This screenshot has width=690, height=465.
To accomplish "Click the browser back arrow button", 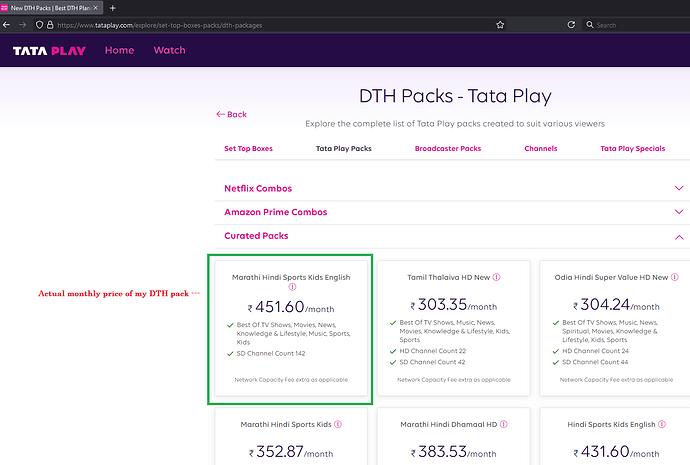I will click(8, 25).
